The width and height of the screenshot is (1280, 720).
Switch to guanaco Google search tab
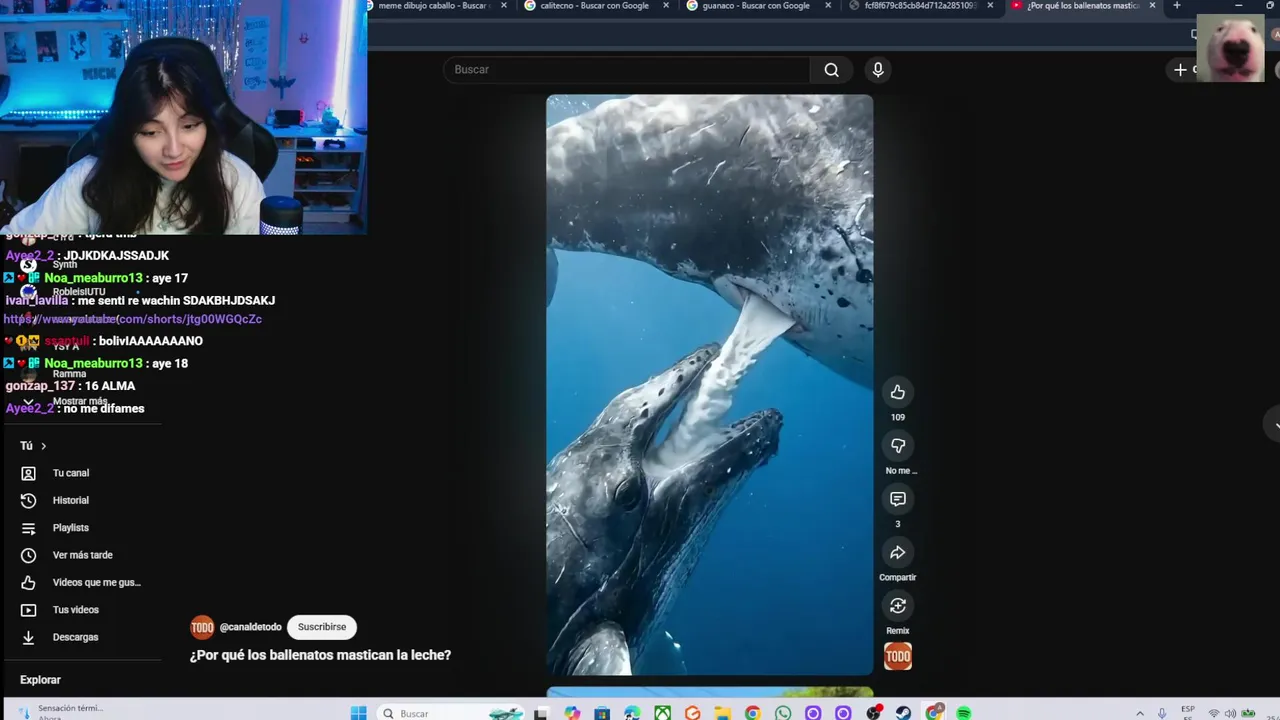click(756, 6)
